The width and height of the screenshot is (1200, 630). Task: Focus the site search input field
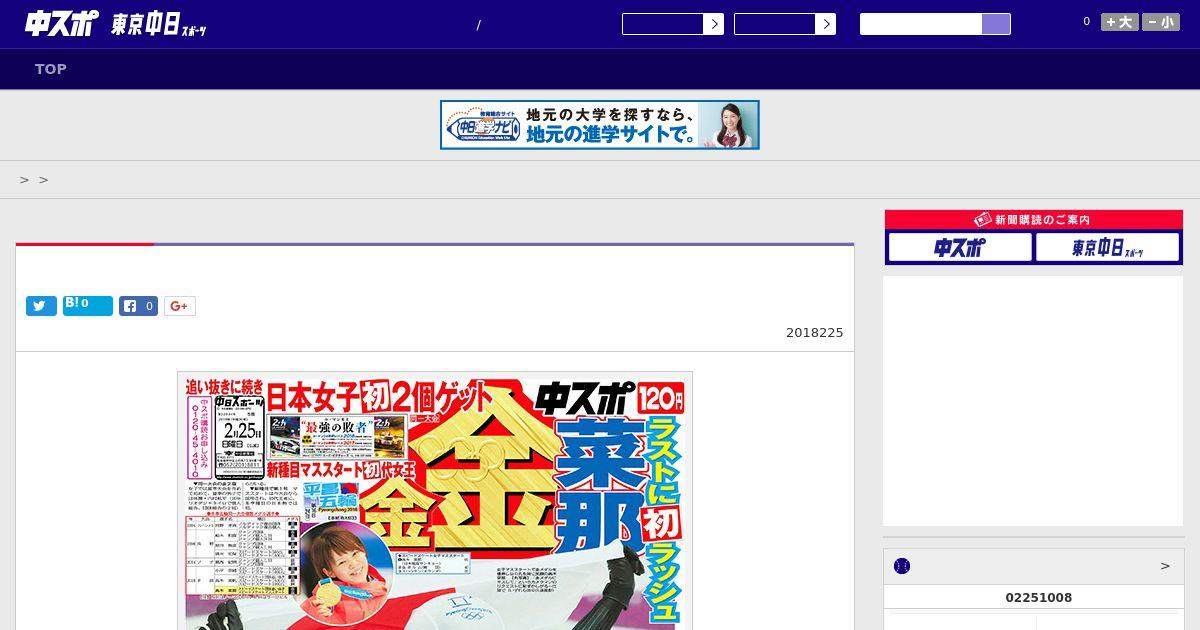[921, 24]
